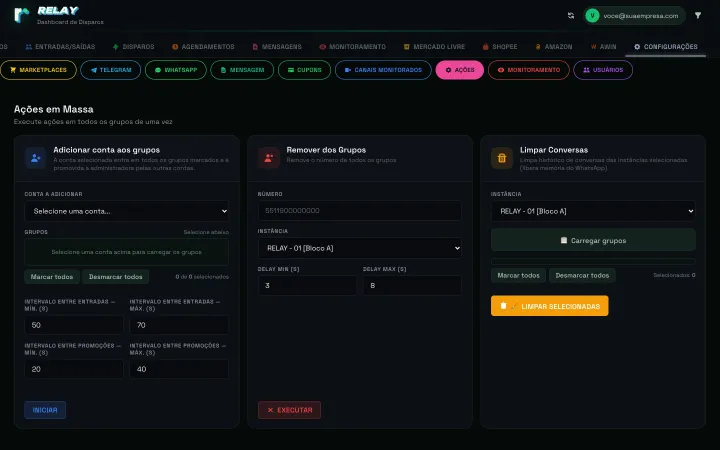
Task: Open the Conta a adicionar dropdown
Action: tap(127, 211)
